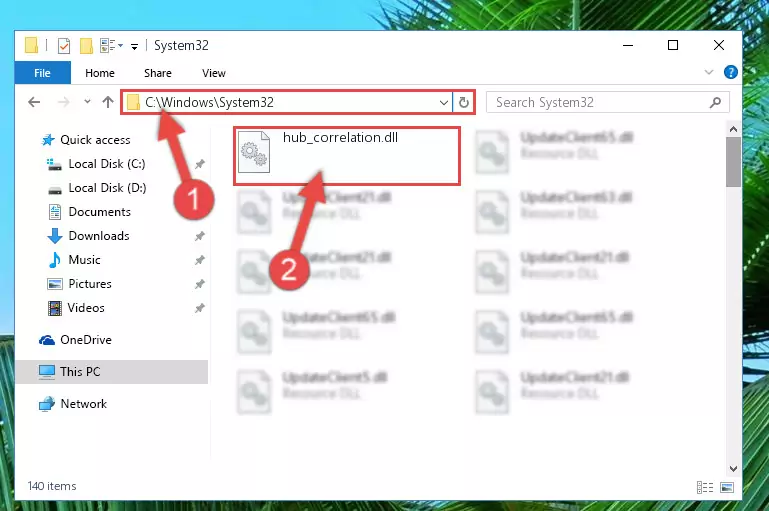This screenshot has width=769, height=511.
Task: Click the Search System32 field
Action: [x=607, y=102]
